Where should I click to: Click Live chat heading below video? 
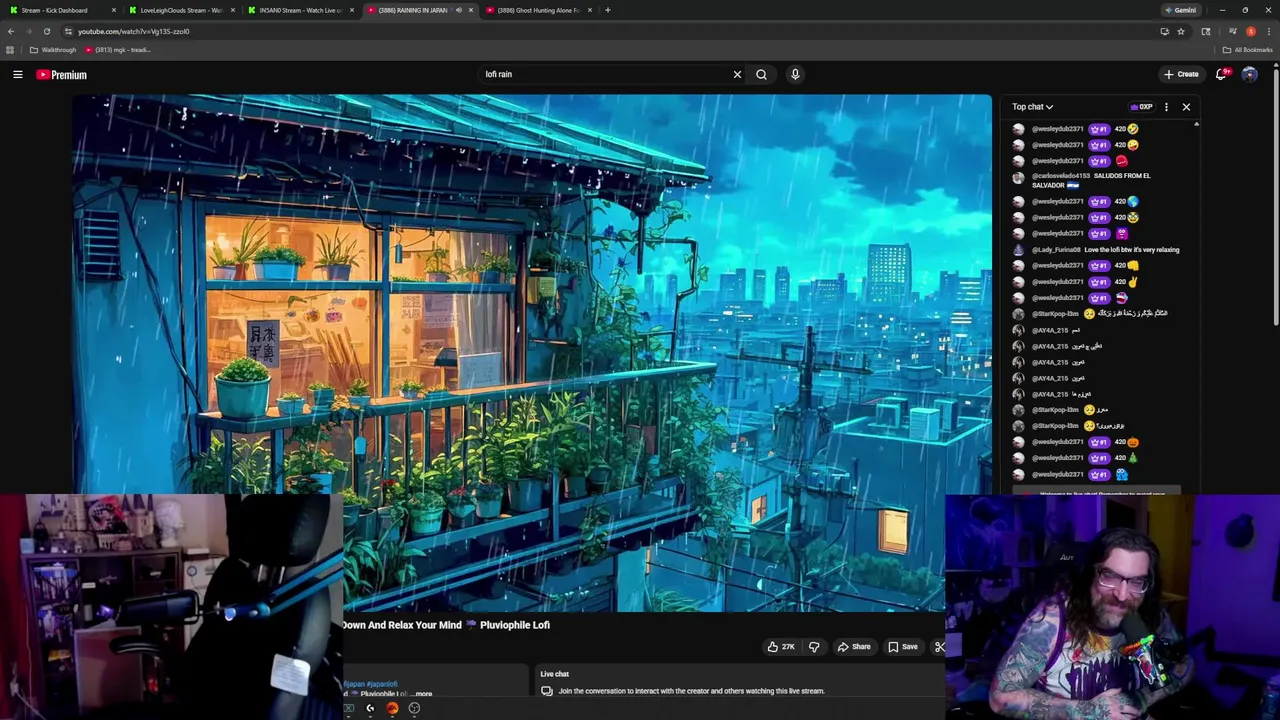(x=555, y=674)
